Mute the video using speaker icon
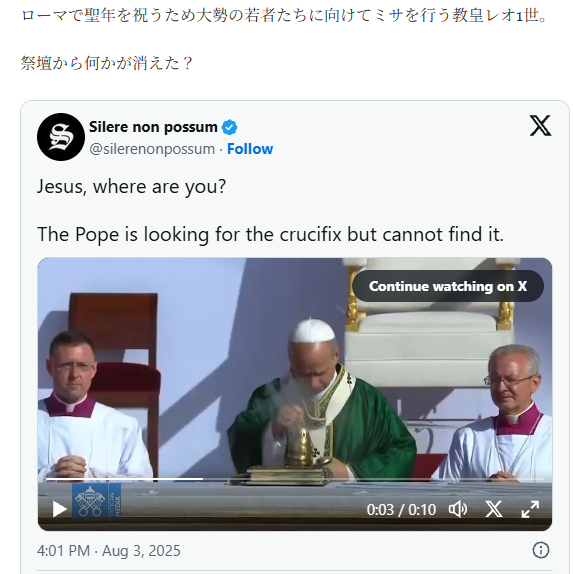 tap(458, 509)
